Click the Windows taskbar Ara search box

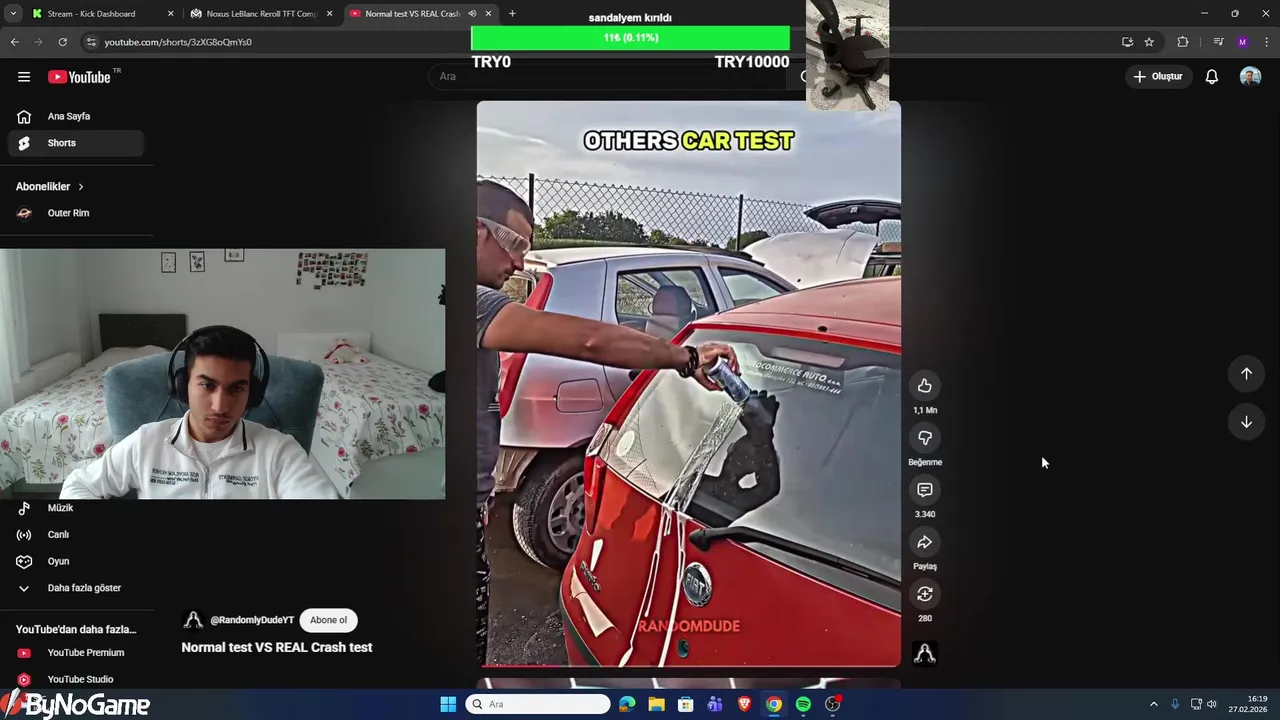pos(537,704)
